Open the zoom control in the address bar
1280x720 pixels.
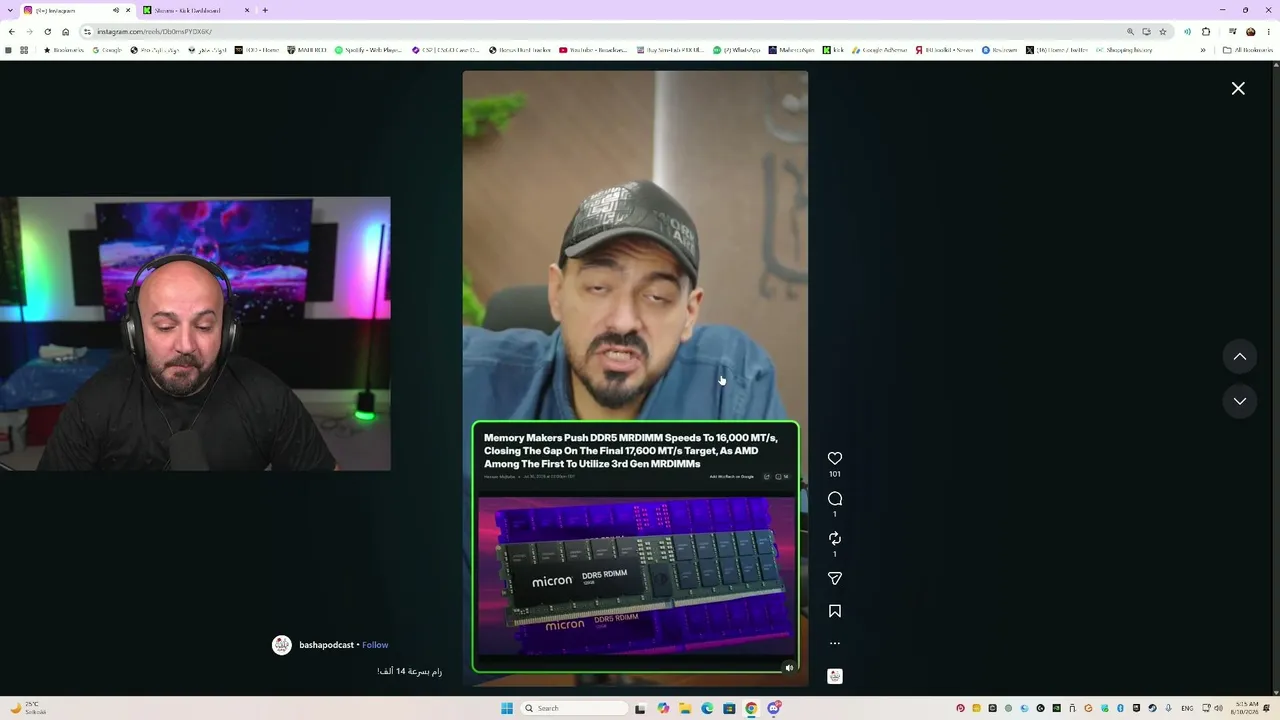pyautogui.click(x=1131, y=31)
